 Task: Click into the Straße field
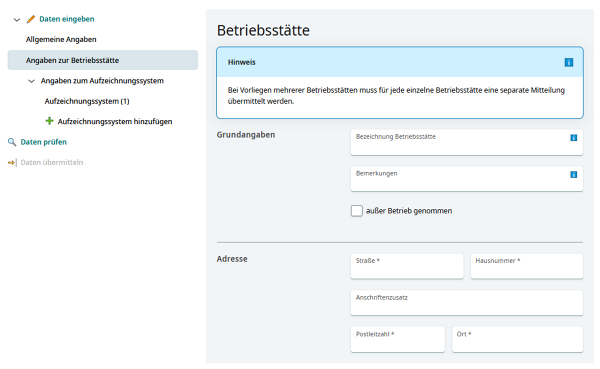tap(407, 266)
